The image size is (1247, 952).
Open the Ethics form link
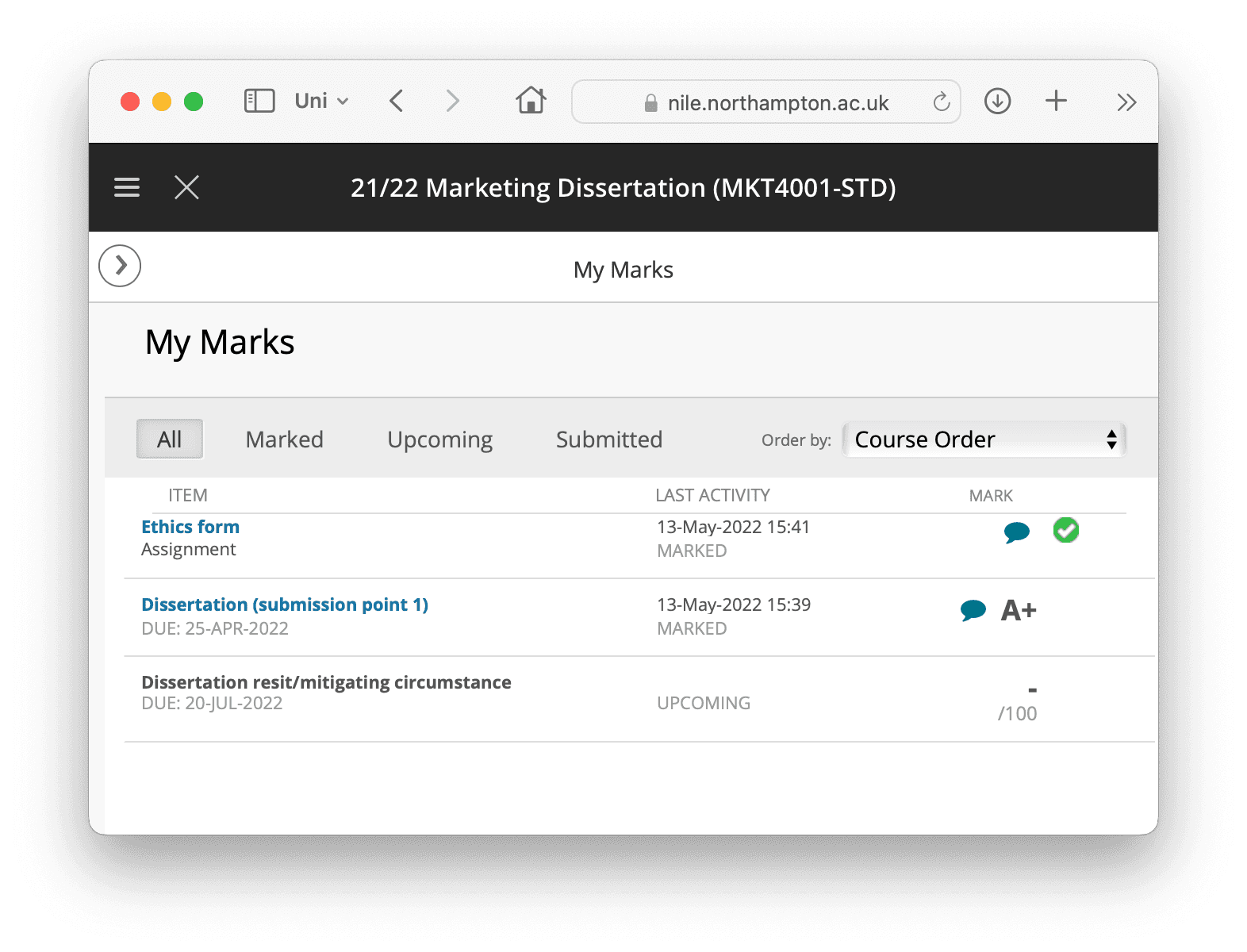tap(190, 527)
